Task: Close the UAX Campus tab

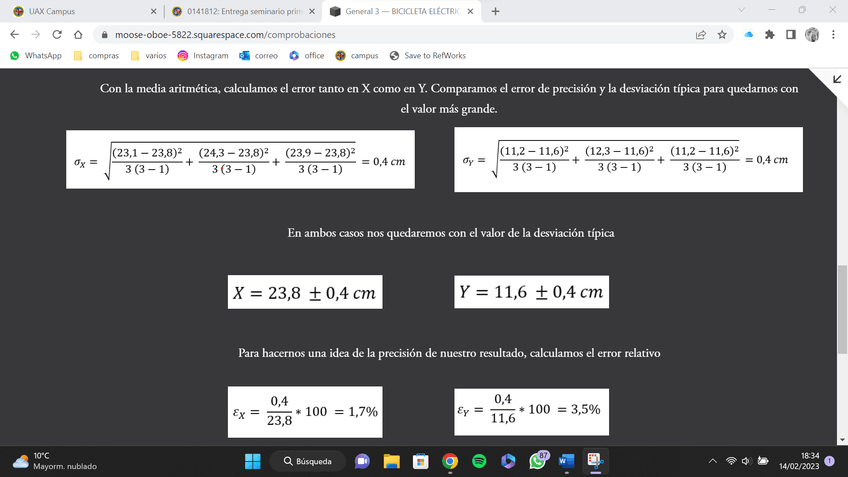Action: point(153,11)
